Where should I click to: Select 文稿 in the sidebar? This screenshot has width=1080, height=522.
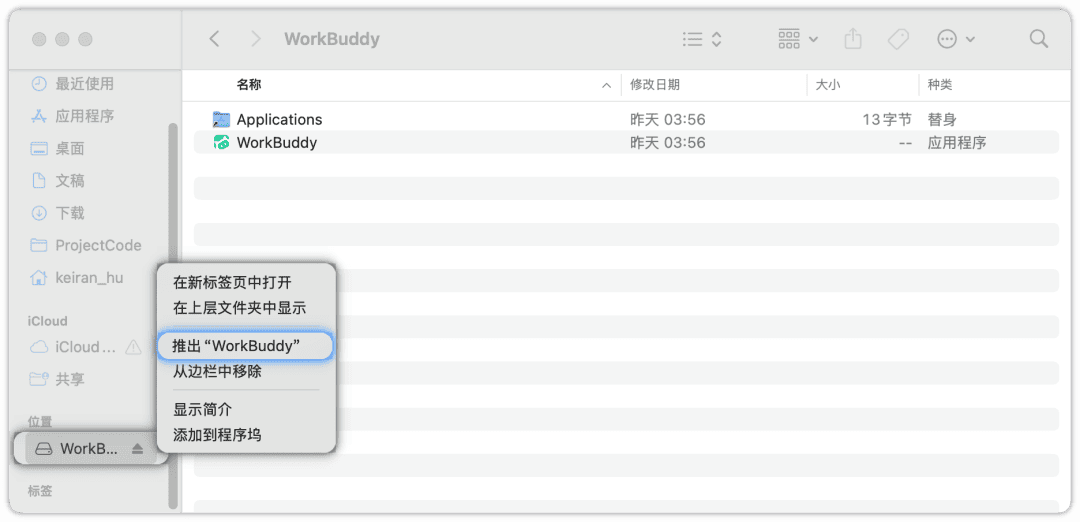pyautogui.click(x=58, y=181)
